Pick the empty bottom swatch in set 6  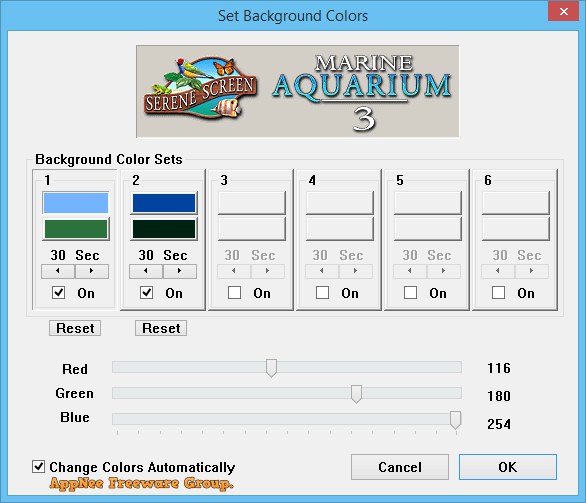(x=516, y=229)
